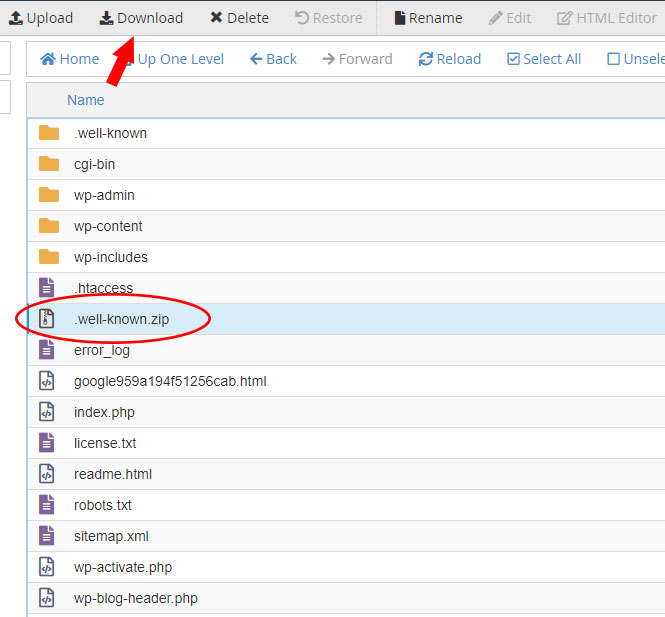
Task: Click the wp-includes folder icon
Action: click(48, 257)
